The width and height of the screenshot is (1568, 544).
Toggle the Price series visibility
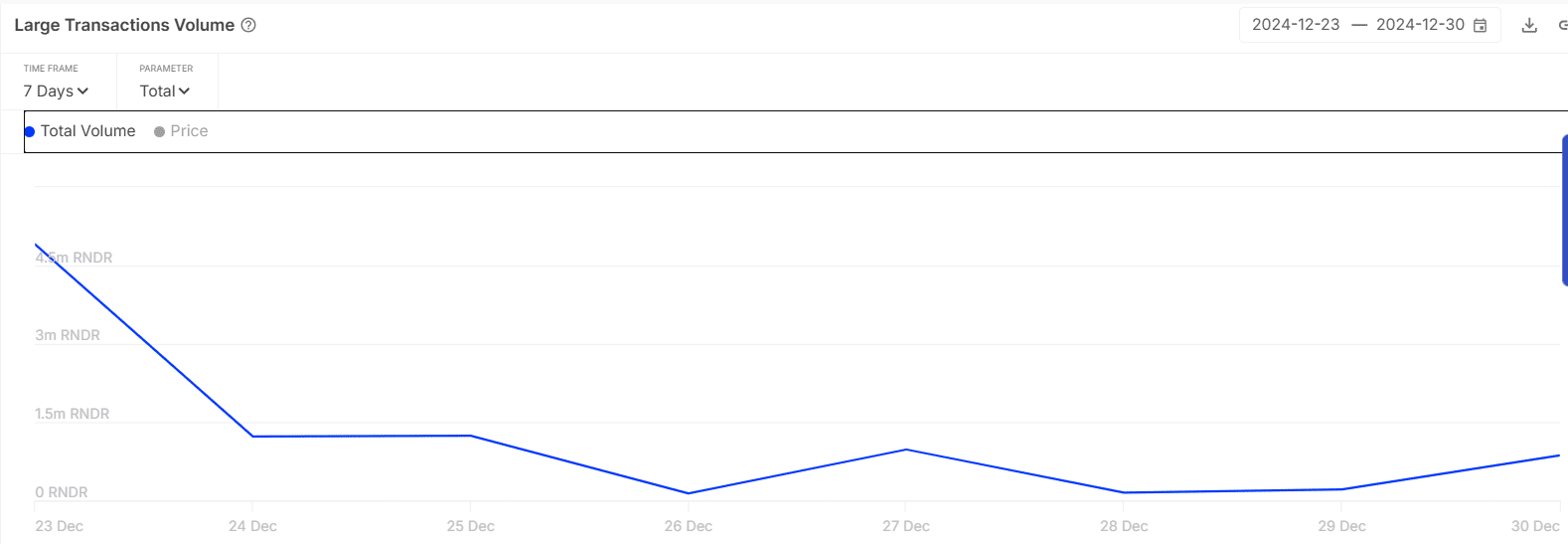click(x=181, y=131)
